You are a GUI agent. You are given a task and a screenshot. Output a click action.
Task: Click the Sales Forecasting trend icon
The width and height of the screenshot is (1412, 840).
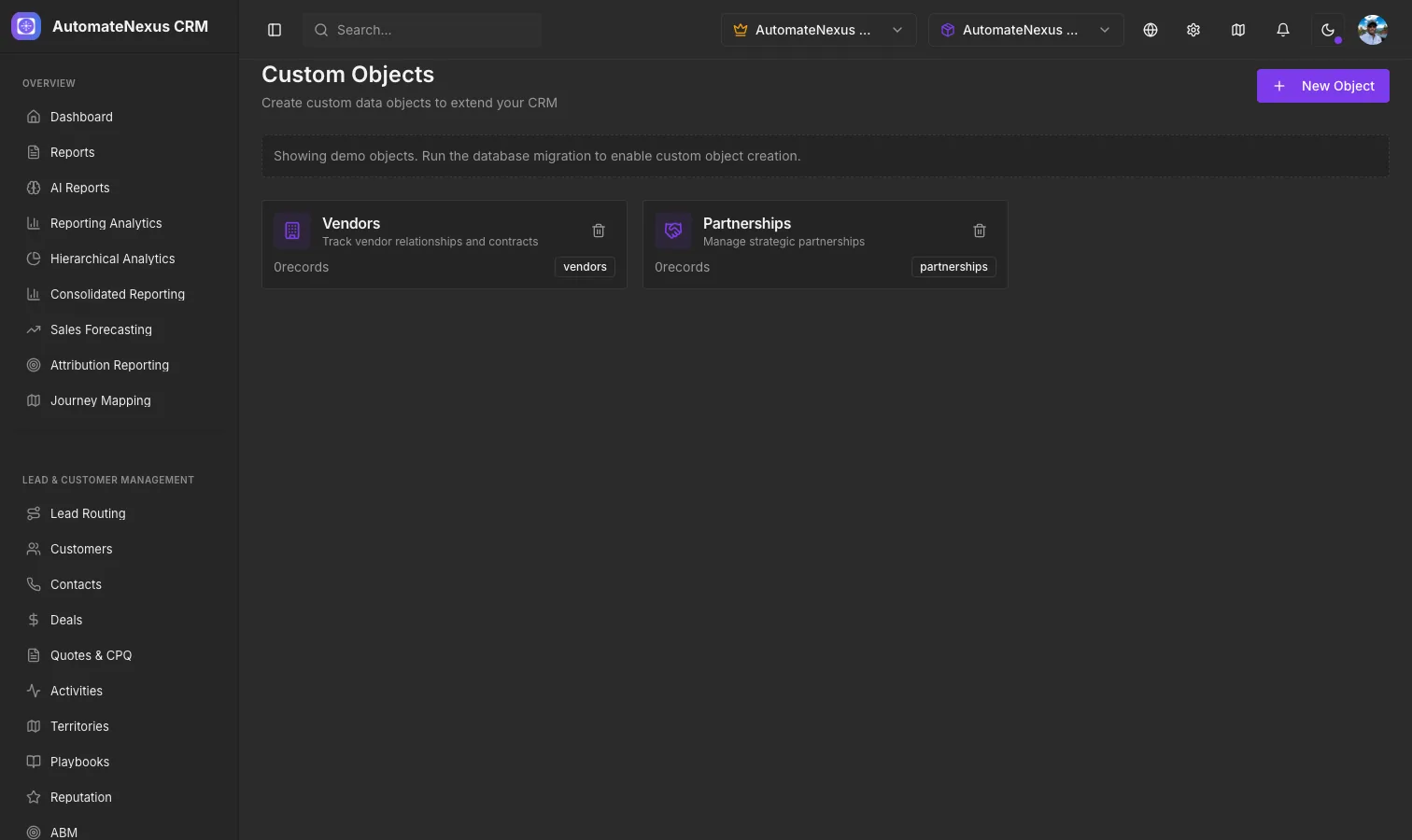[34, 329]
